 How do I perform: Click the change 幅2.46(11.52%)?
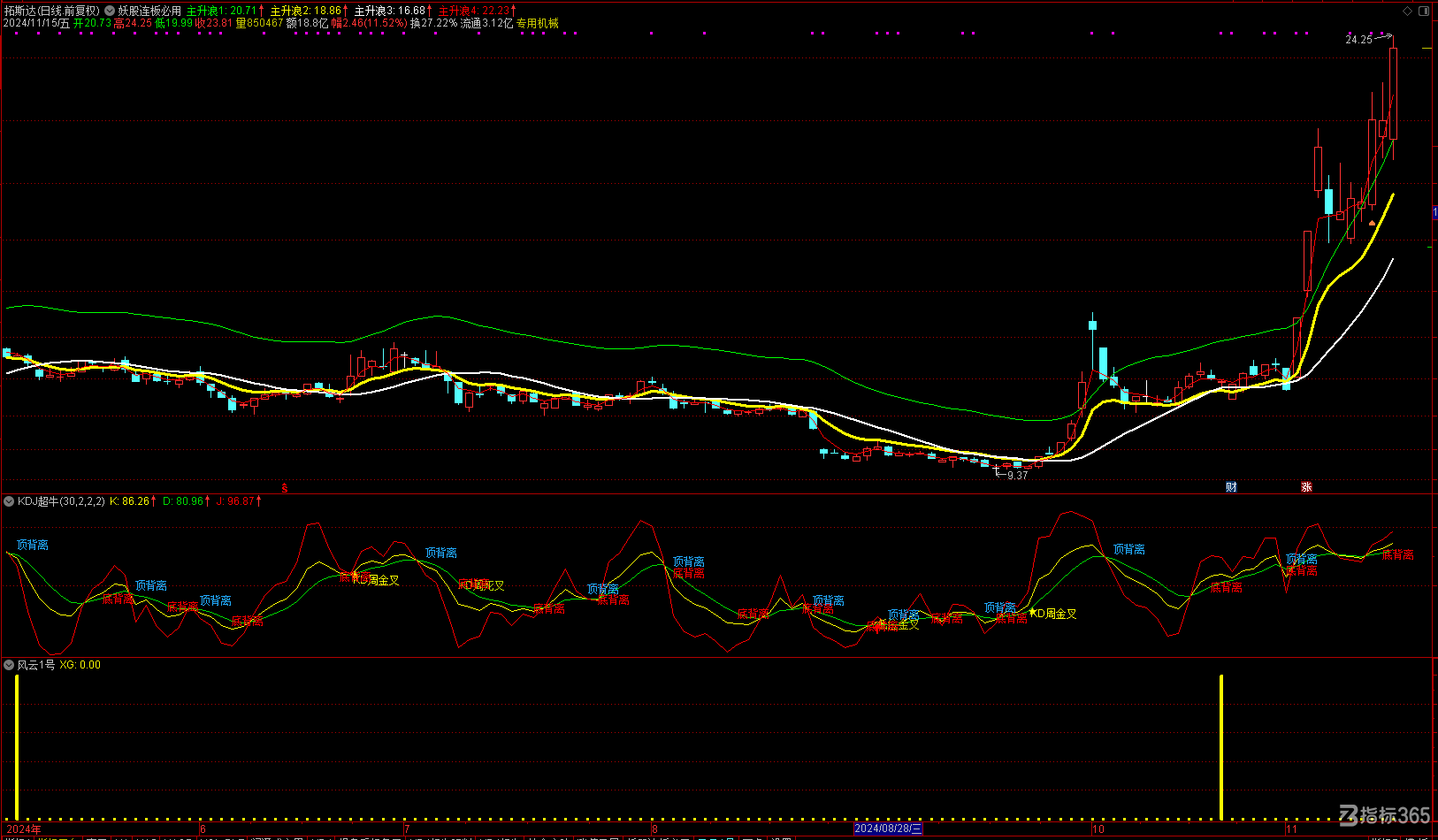coord(370,24)
